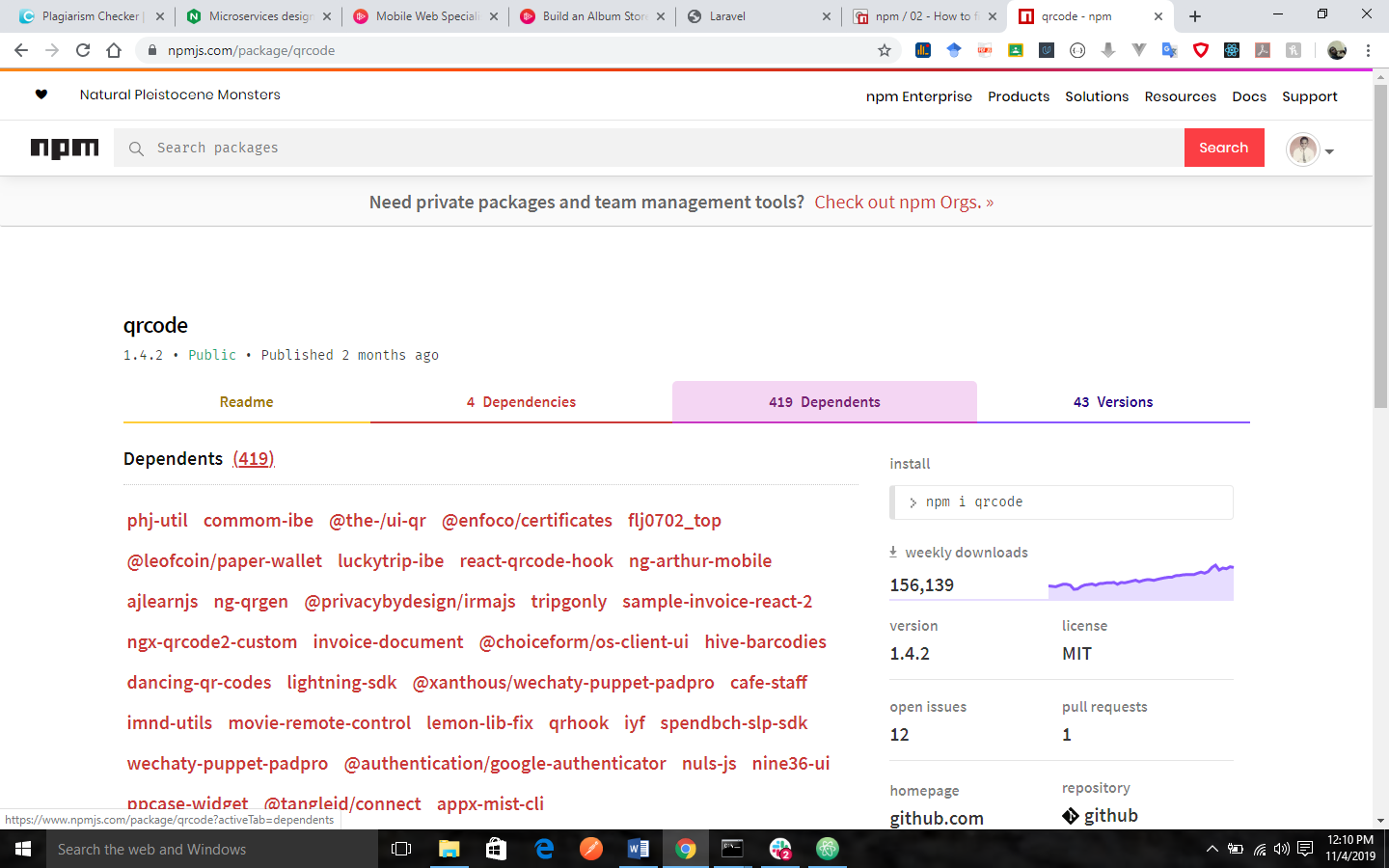The image size is (1389, 868).
Task: Click the browser address bar
Action: pos(516,50)
